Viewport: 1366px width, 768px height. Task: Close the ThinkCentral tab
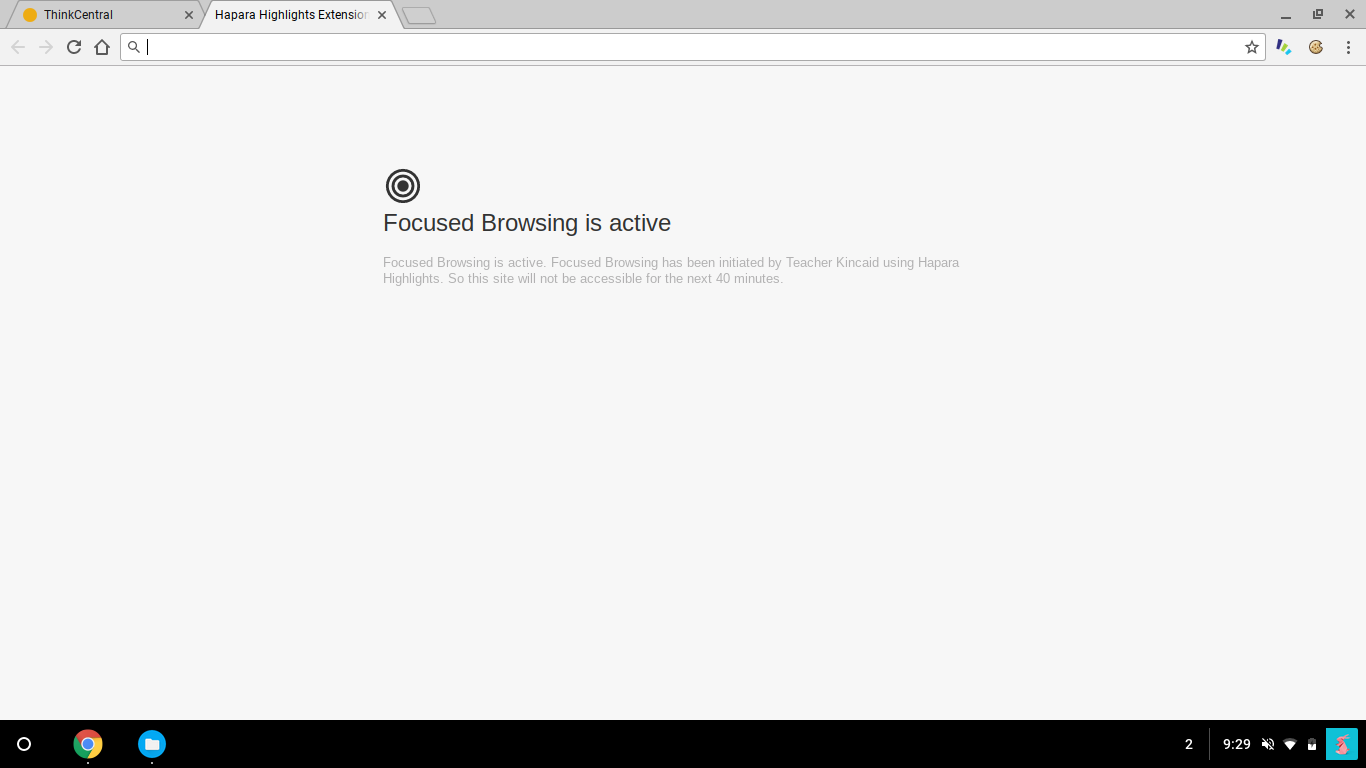[189, 15]
